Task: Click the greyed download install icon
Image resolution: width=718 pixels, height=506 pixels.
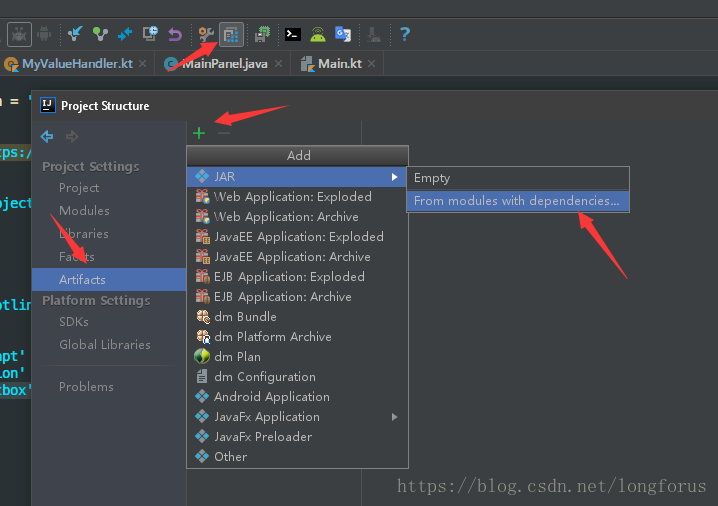Action: 374,34
